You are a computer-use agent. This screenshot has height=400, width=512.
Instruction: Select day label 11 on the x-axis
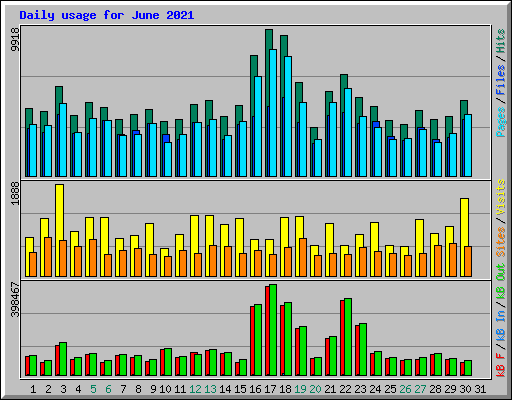(180, 389)
